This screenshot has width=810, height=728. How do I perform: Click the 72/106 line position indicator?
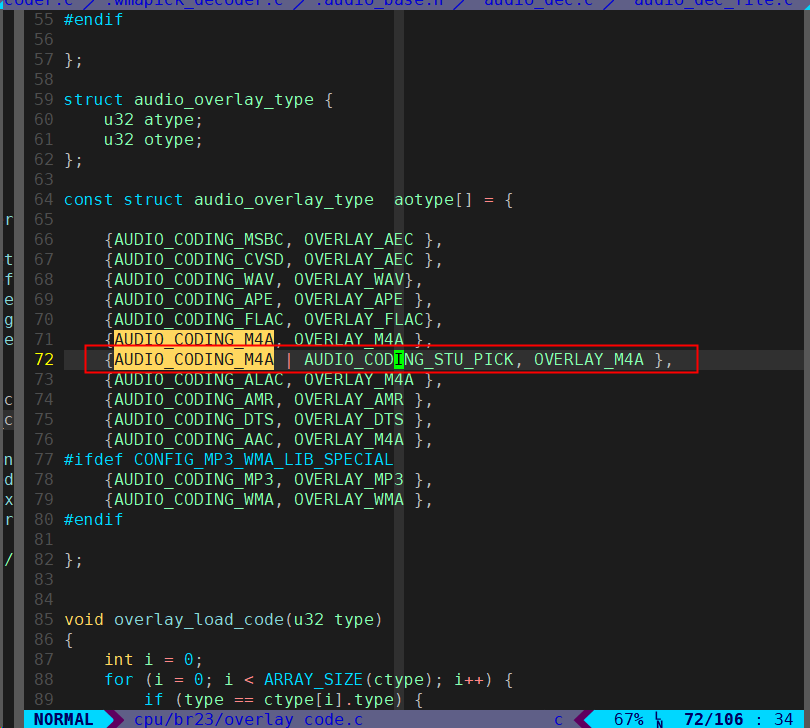coord(713,719)
